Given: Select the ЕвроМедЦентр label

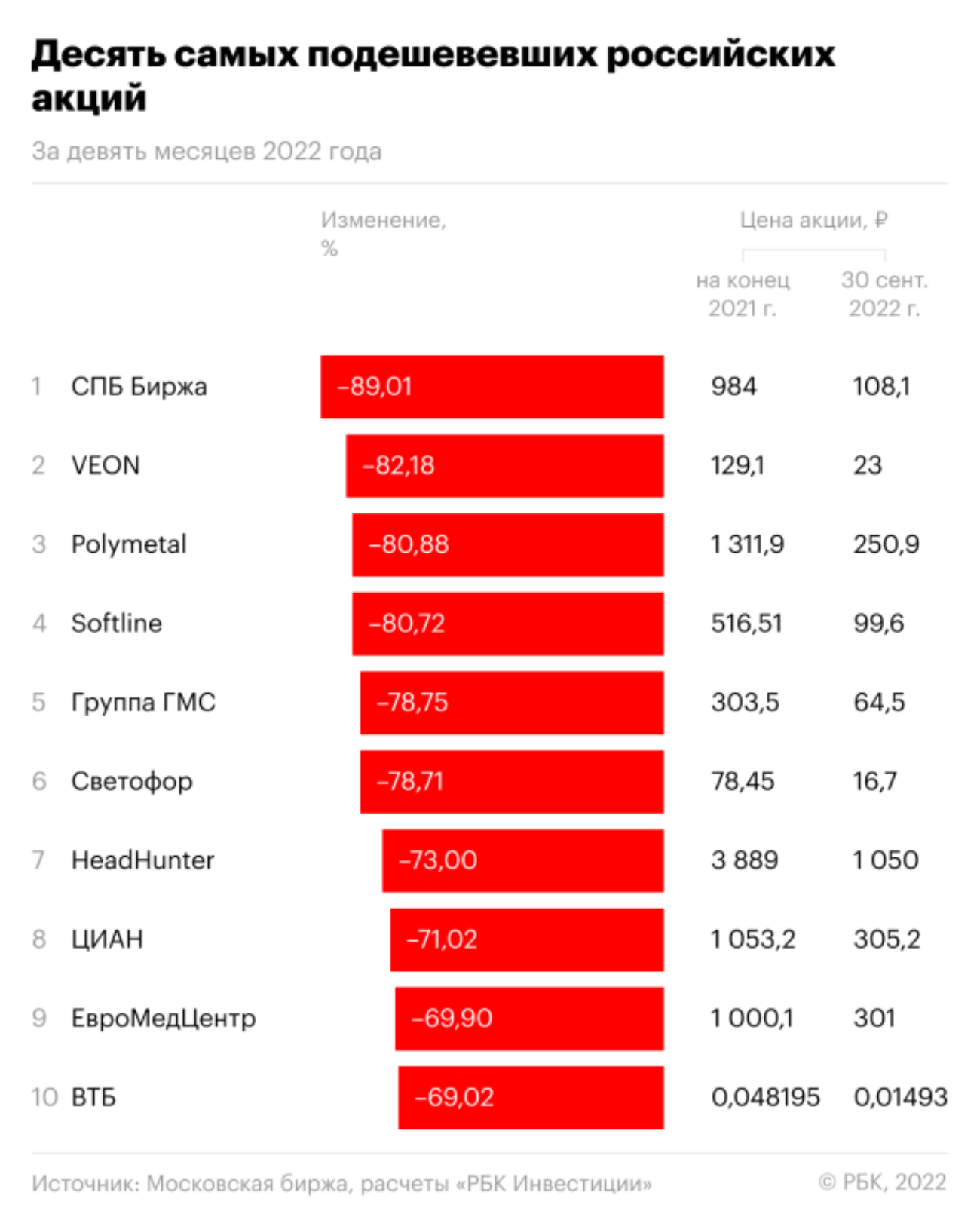Looking at the screenshot, I should (164, 1019).
